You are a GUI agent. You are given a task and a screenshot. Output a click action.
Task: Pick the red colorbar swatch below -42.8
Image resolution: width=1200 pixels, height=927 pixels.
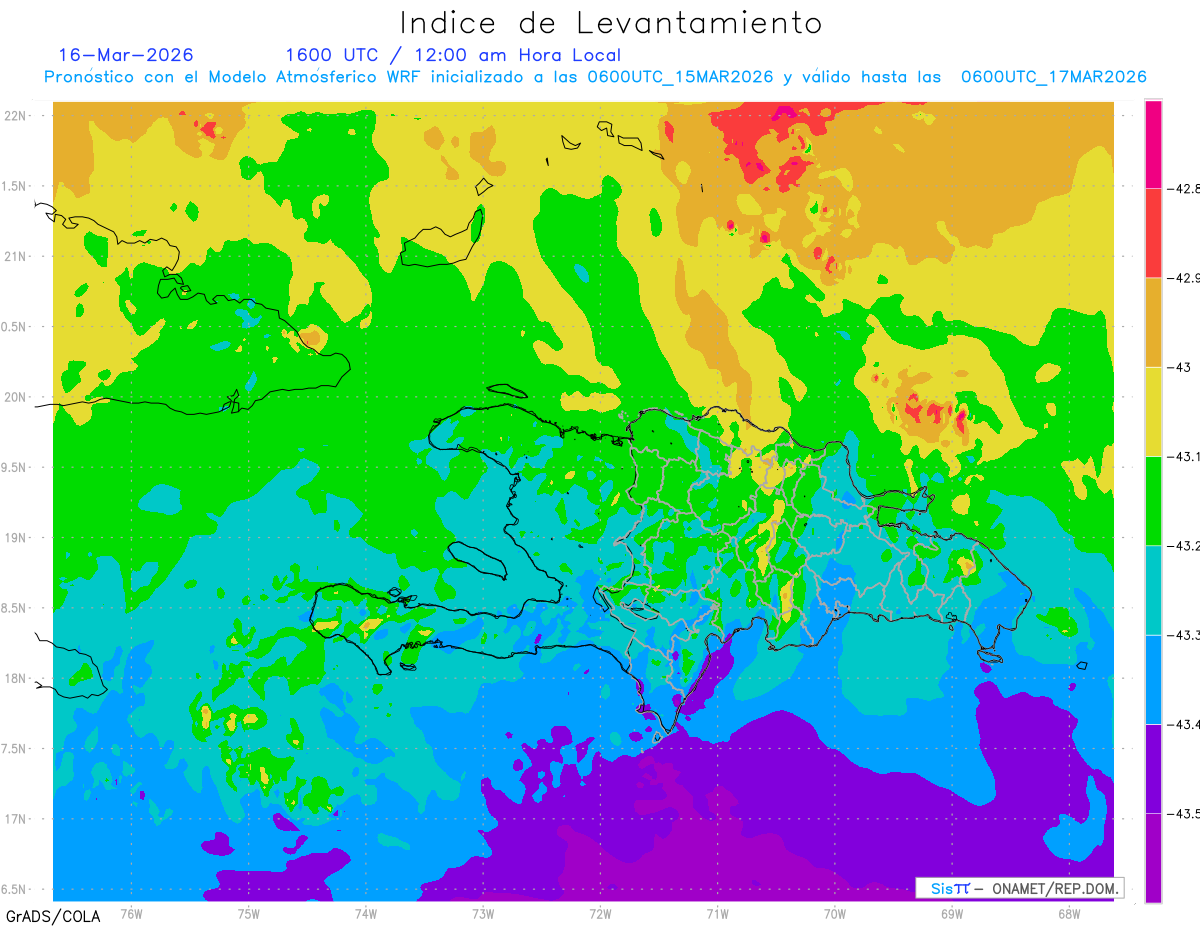(1153, 233)
